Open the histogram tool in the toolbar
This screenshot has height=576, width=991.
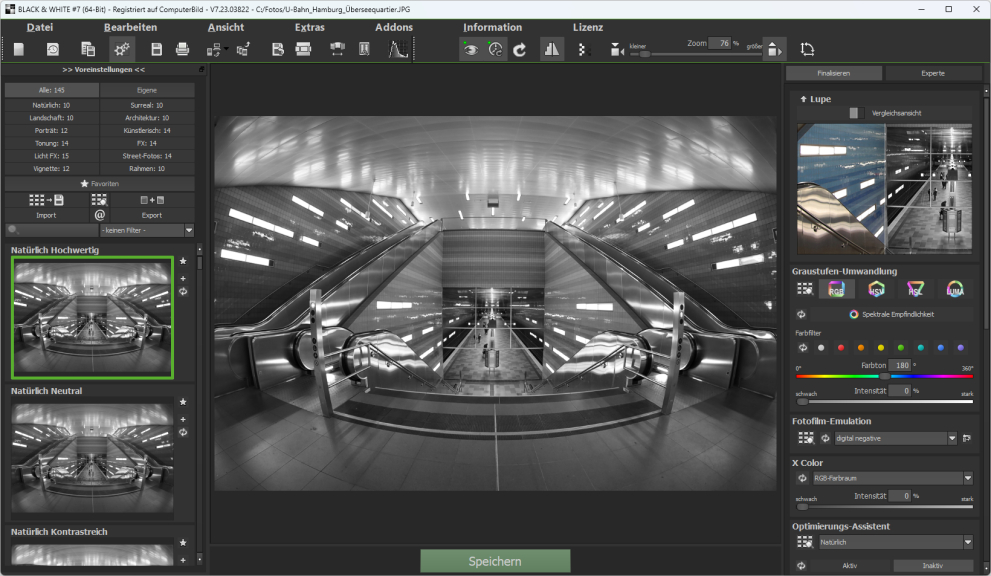[398, 48]
